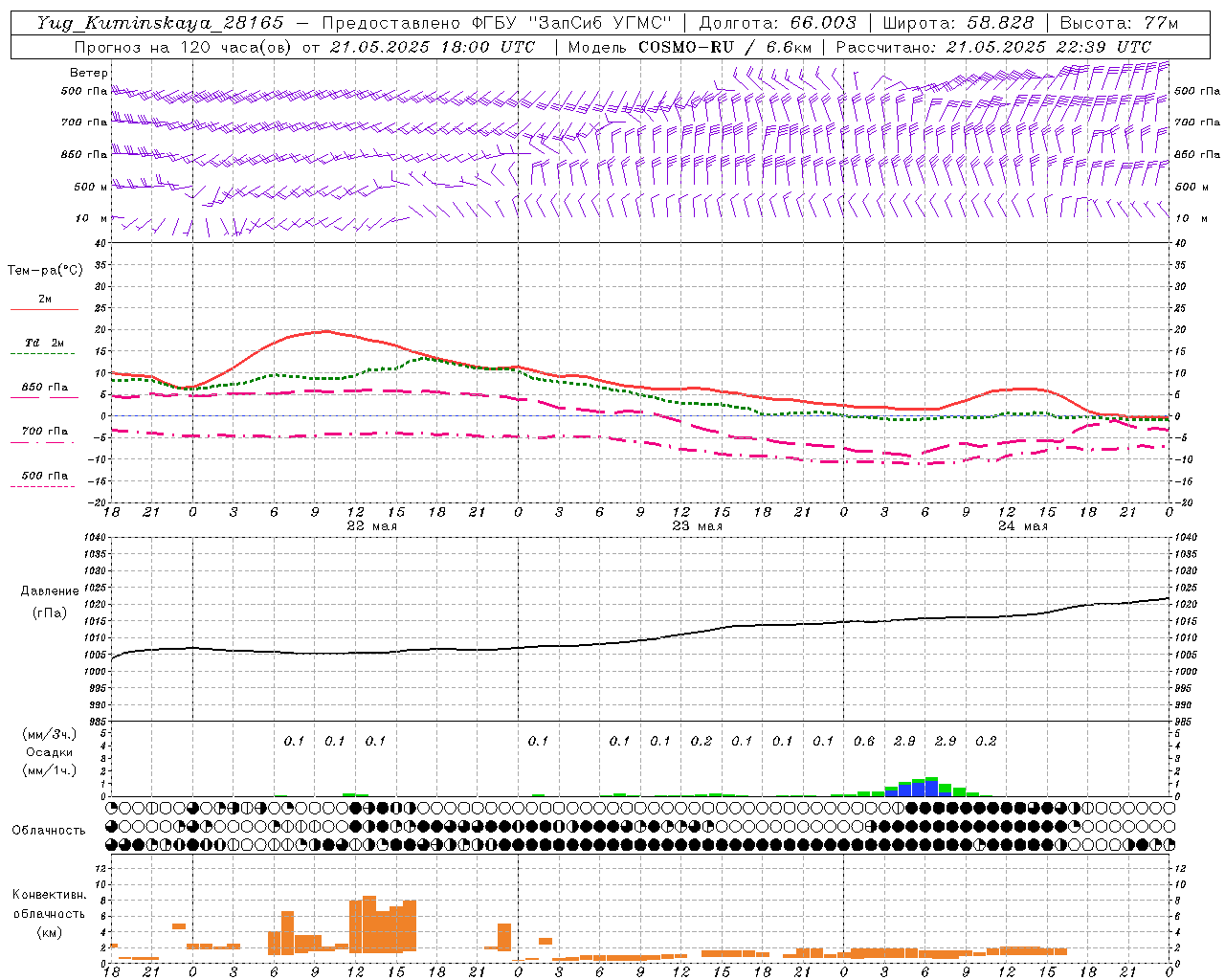
Task: Click the Тем-ра(°C) axis title
Action: pyautogui.click(x=45, y=271)
